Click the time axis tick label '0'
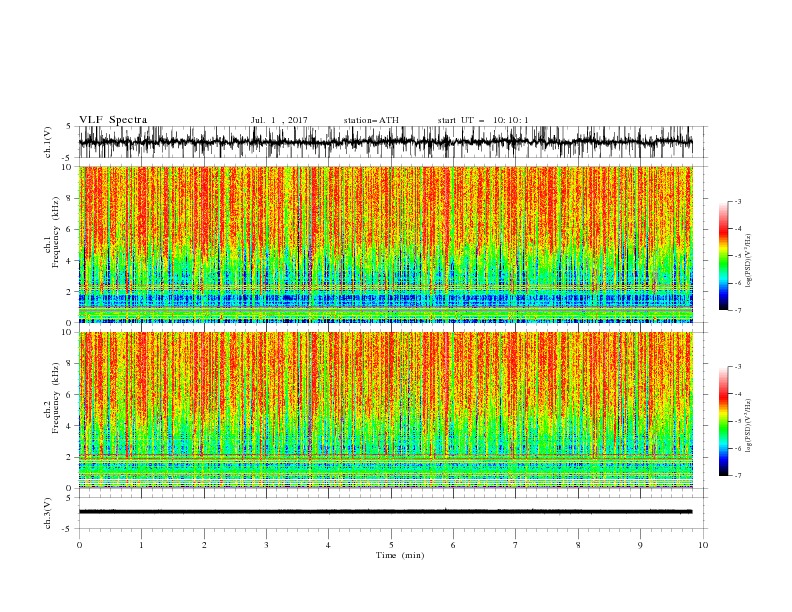The image size is (792, 612). click(x=79, y=545)
